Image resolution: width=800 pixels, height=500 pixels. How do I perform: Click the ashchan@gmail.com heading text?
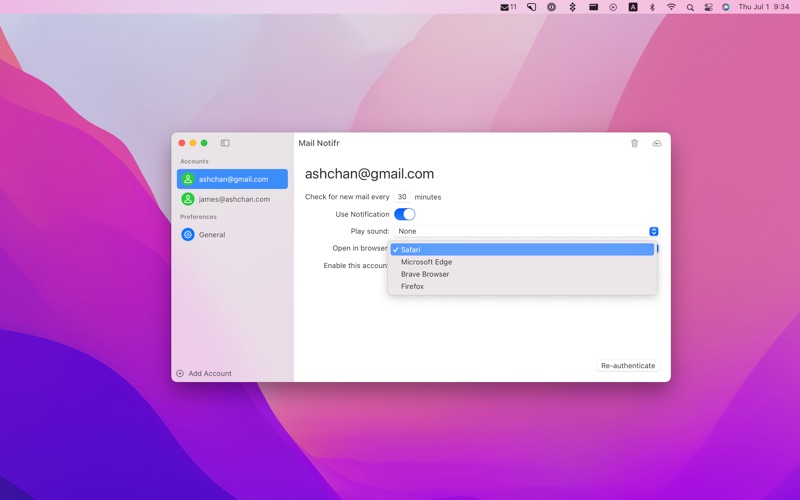pyautogui.click(x=369, y=174)
